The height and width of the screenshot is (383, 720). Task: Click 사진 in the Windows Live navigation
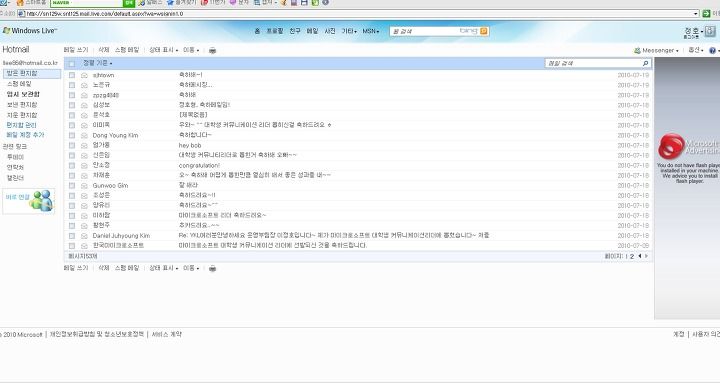(330, 31)
